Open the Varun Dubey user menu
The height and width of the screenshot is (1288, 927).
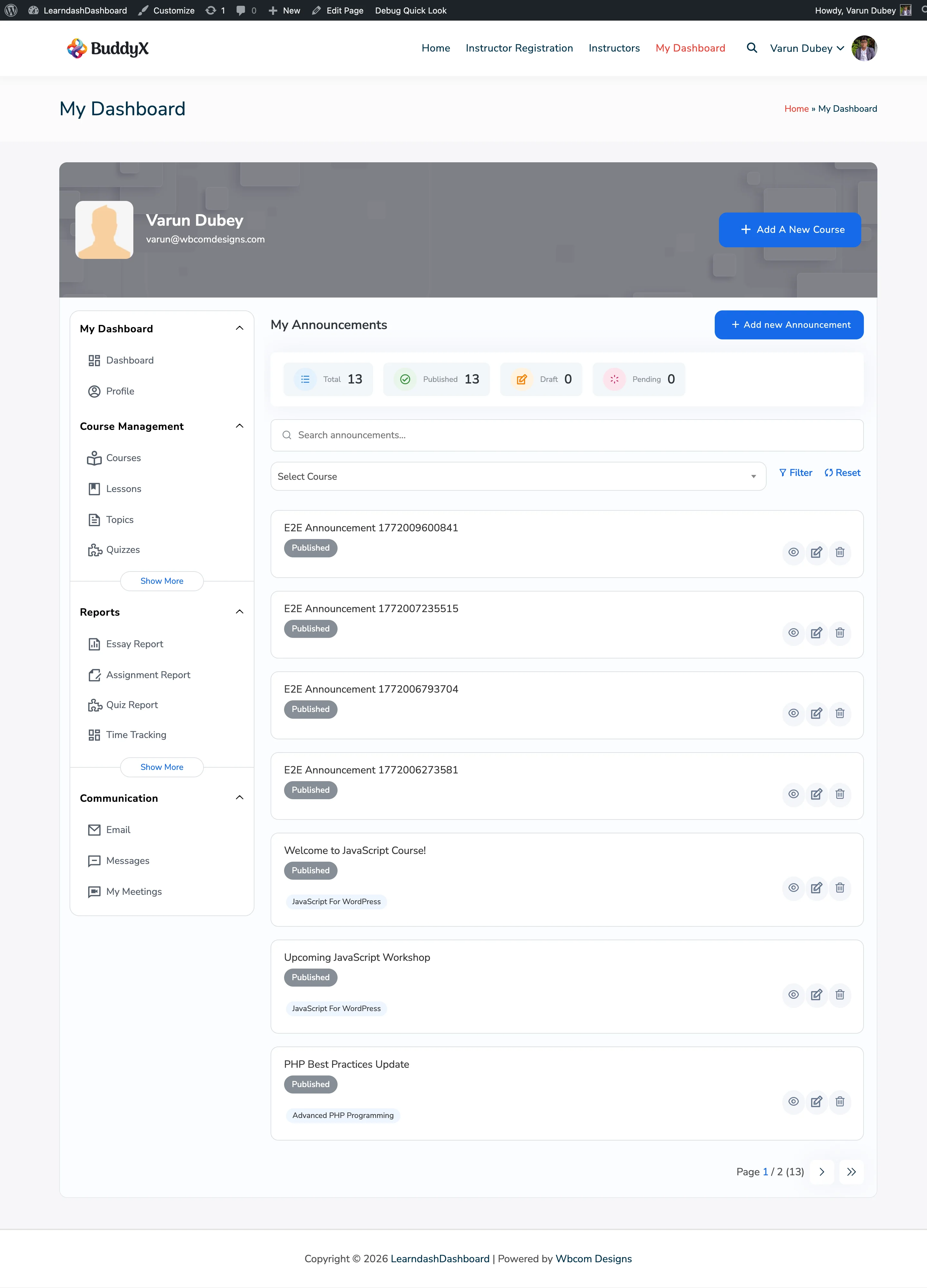click(x=807, y=48)
